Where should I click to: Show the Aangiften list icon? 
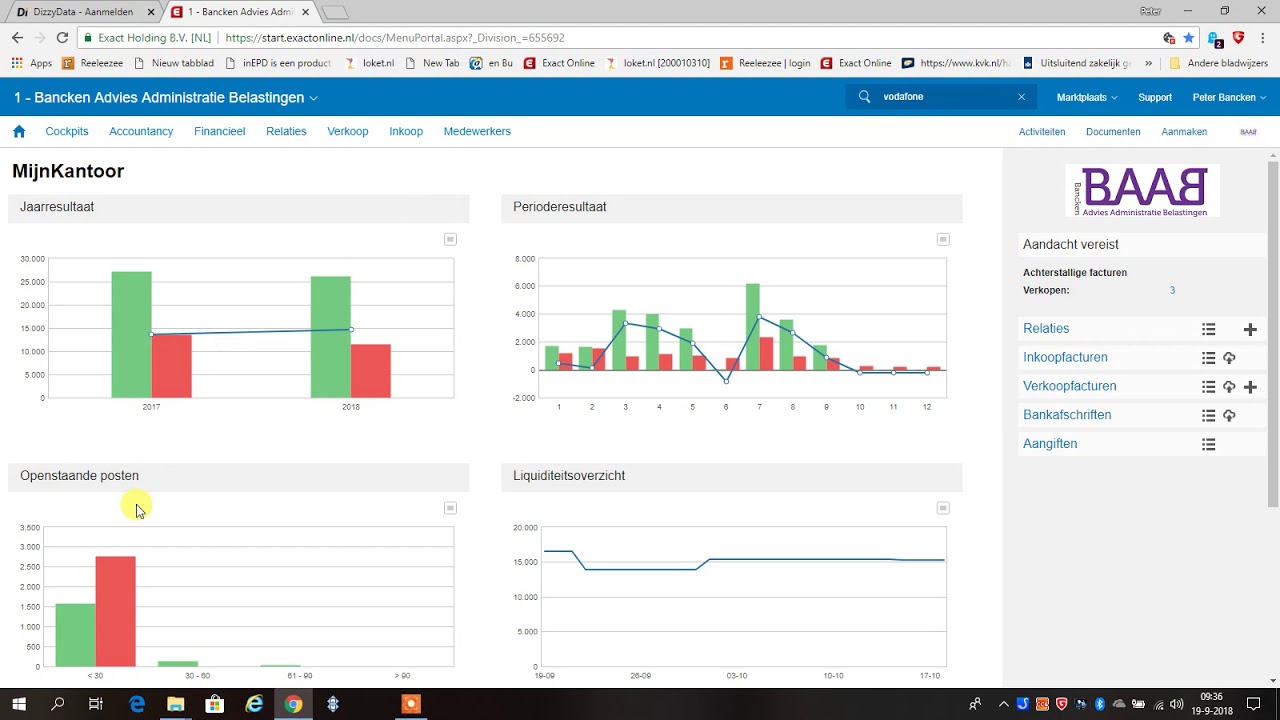point(1209,445)
